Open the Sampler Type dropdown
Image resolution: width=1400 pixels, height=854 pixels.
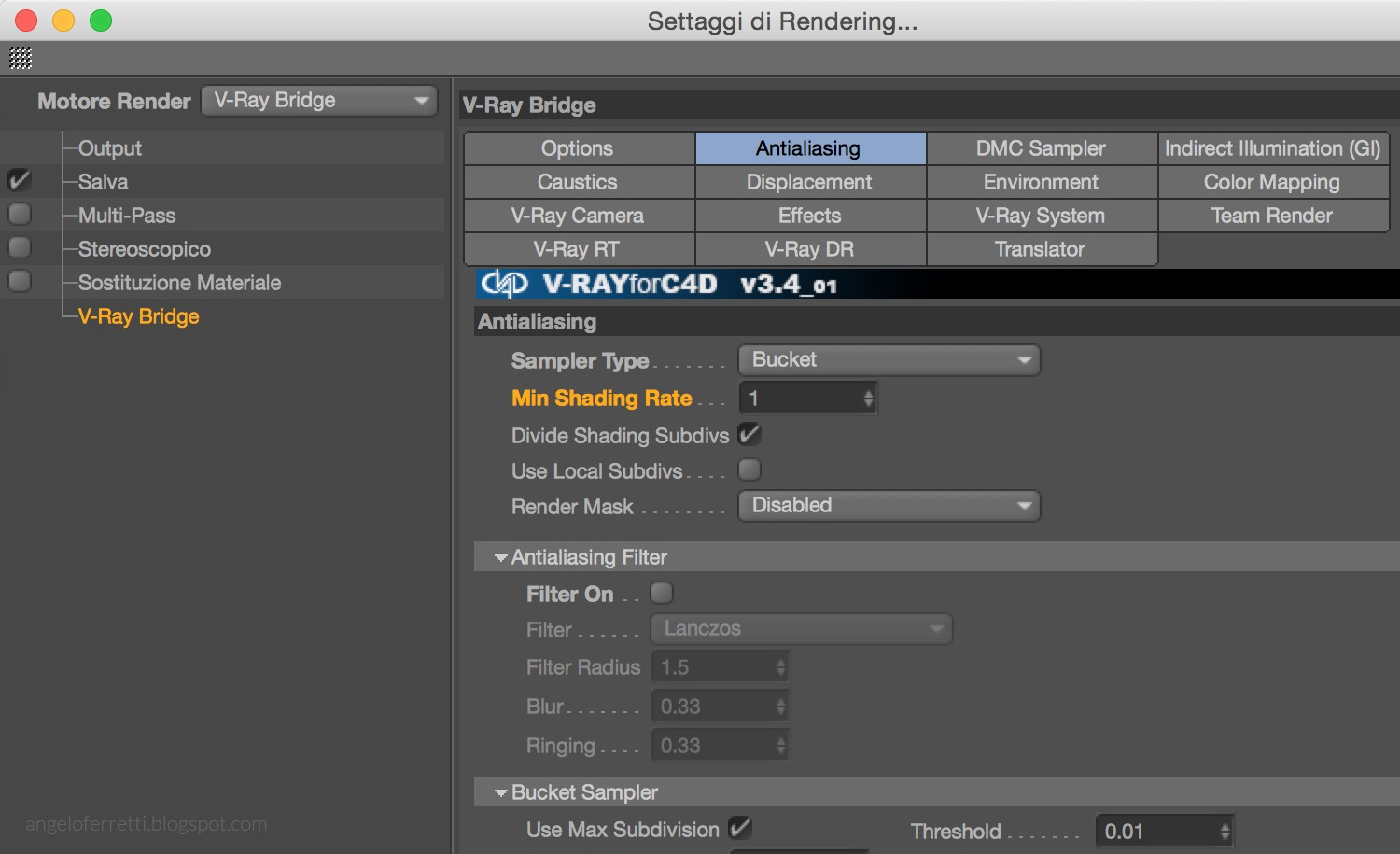click(889, 359)
